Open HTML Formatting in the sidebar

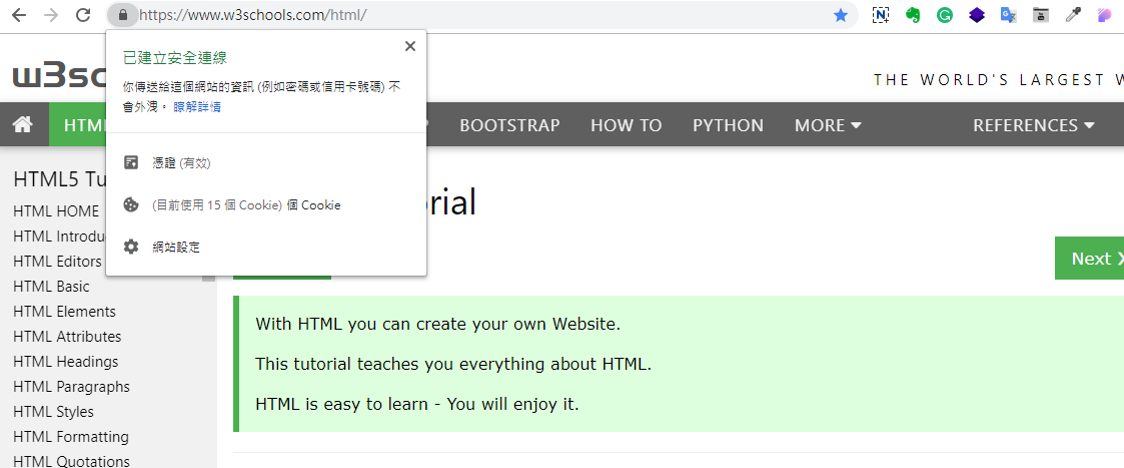pos(71,436)
